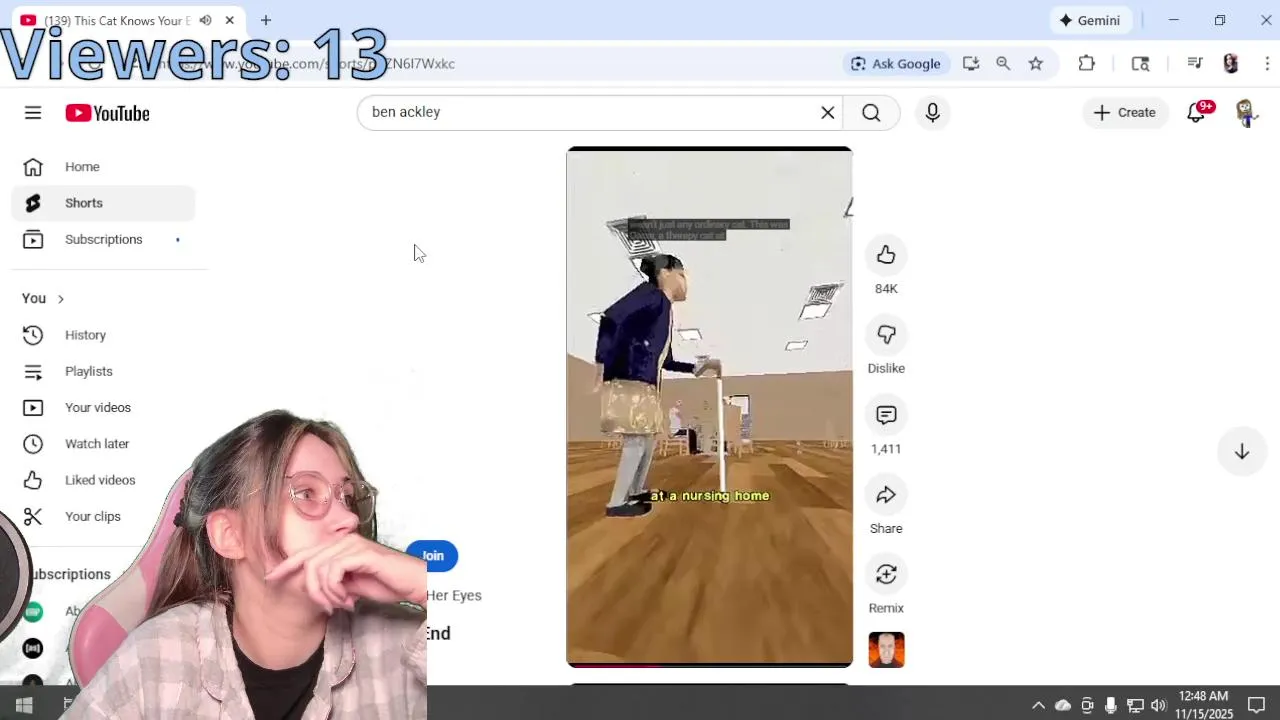
Task: Open Chrome extensions puzzle icon
Action: pos(1087,64)
